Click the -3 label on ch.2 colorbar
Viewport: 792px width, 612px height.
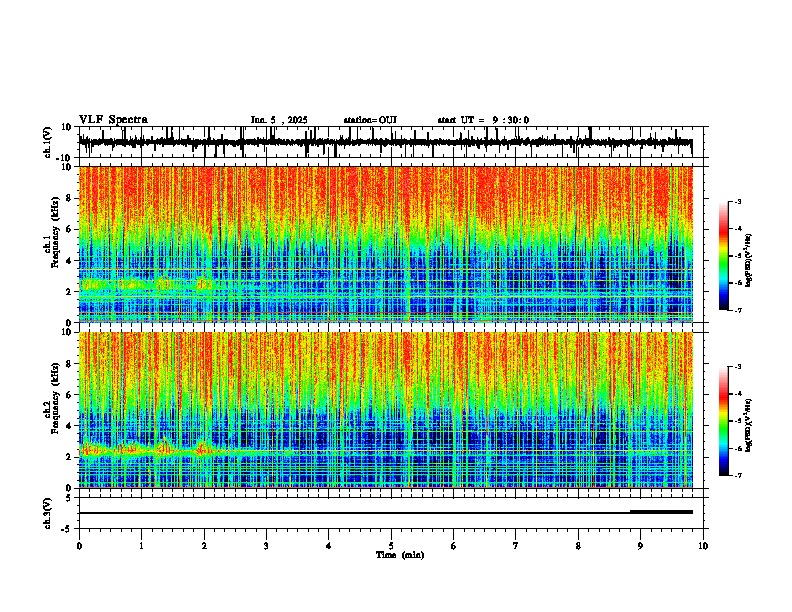point(738,367)
